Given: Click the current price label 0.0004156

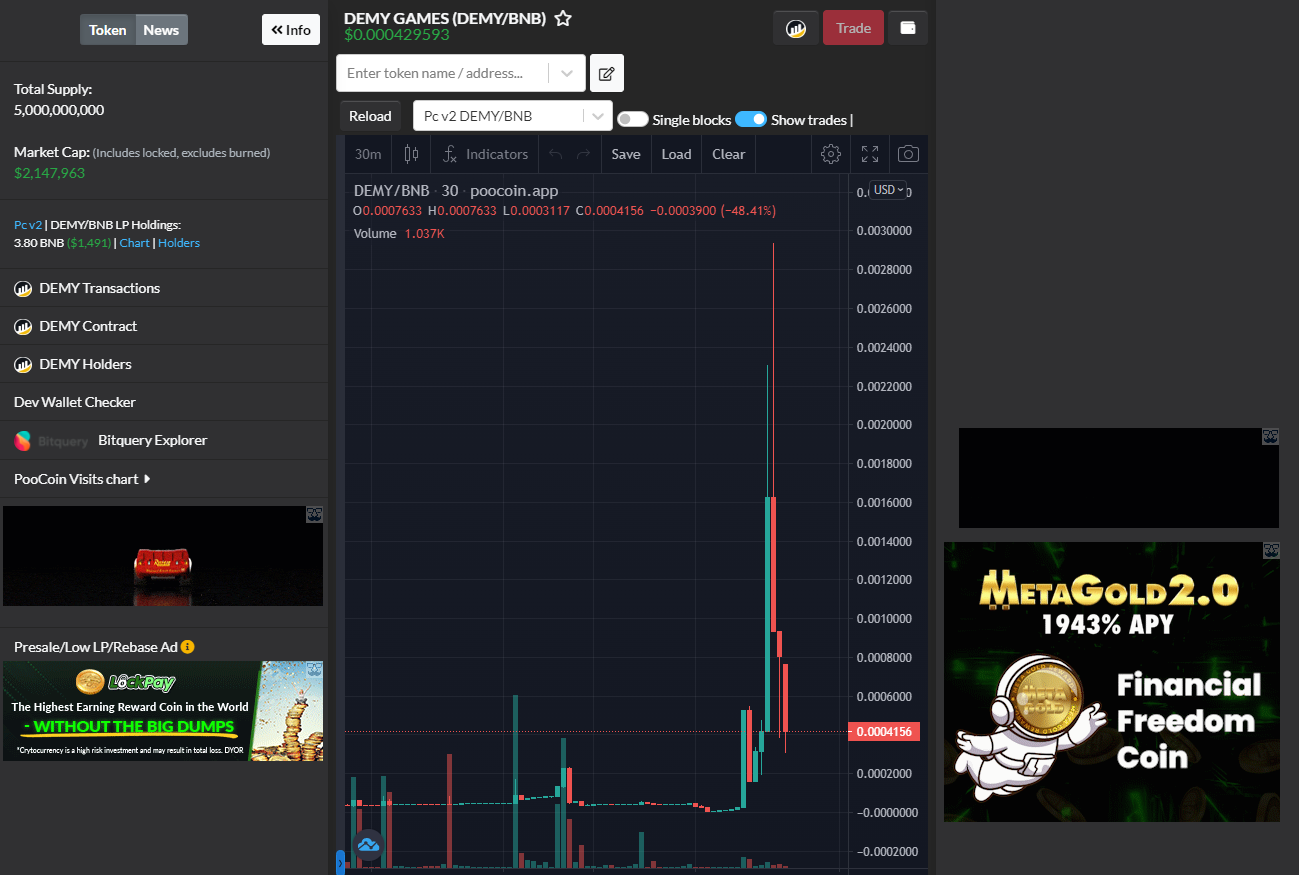Looking at the screenshot, I should point(884,732).
